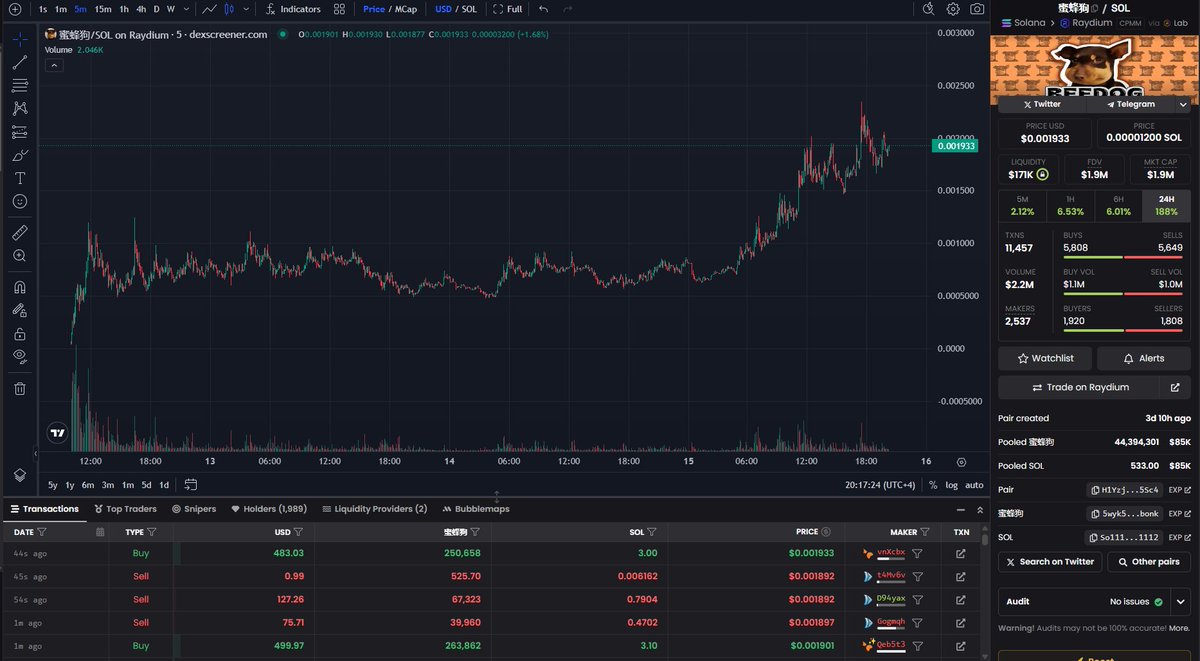Open the chart style dropdown arrow
Screen dimensions: 1200x661
[x=246, y=9]
